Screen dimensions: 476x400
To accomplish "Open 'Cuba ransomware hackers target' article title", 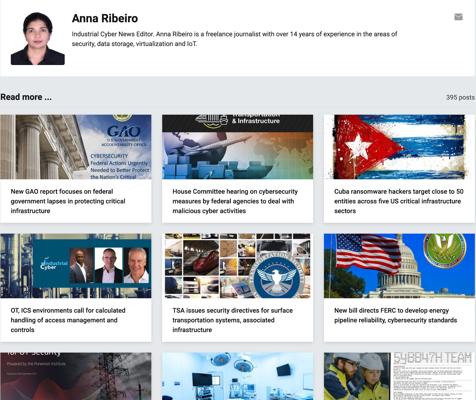I will [x=399, y=201].
